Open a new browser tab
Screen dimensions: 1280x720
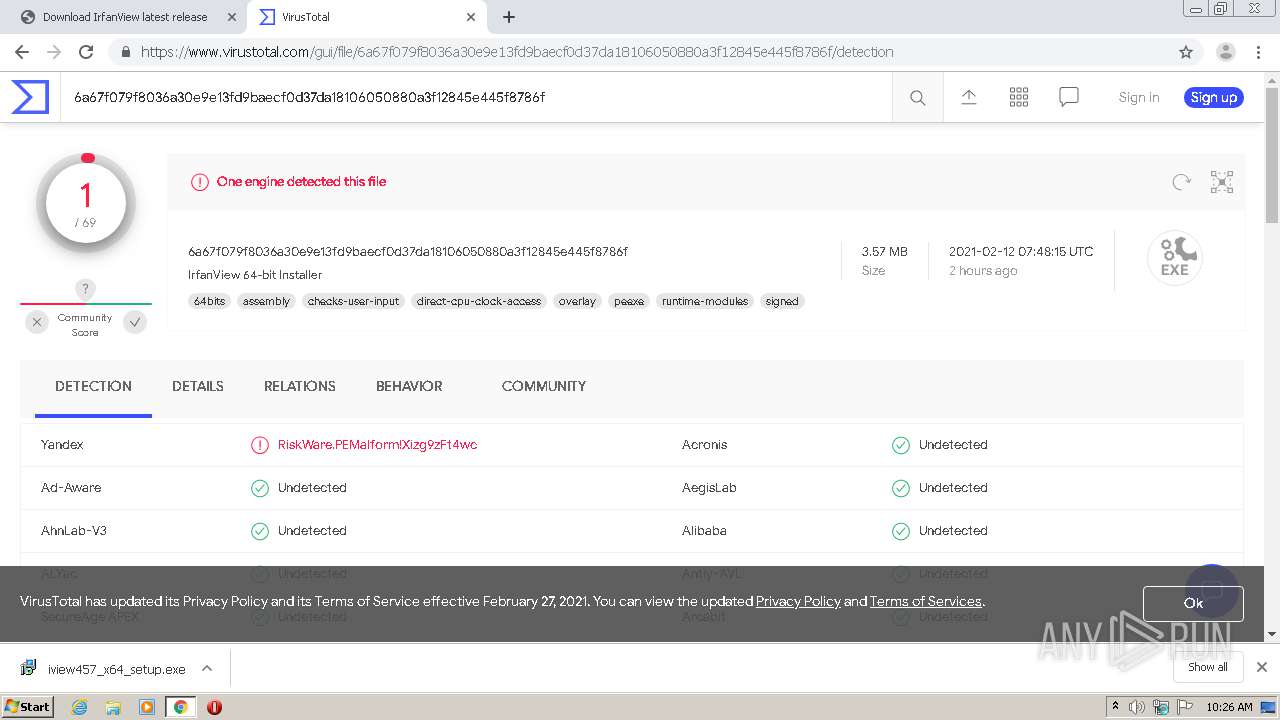(x=509, y=17)
